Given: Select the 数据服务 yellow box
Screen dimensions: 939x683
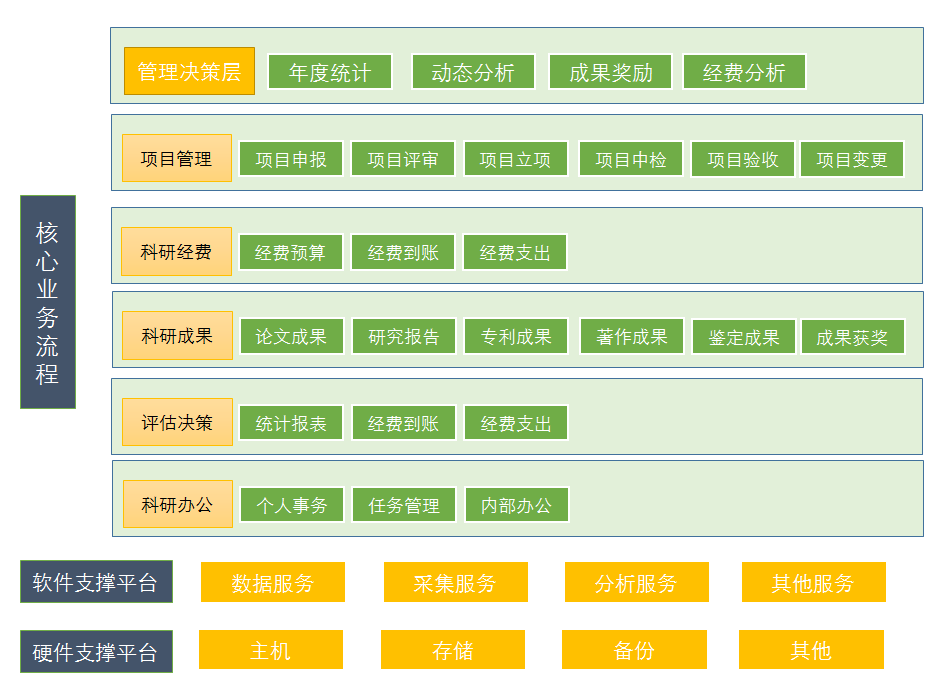Looking at the screenshot, I should click(272, 583).
